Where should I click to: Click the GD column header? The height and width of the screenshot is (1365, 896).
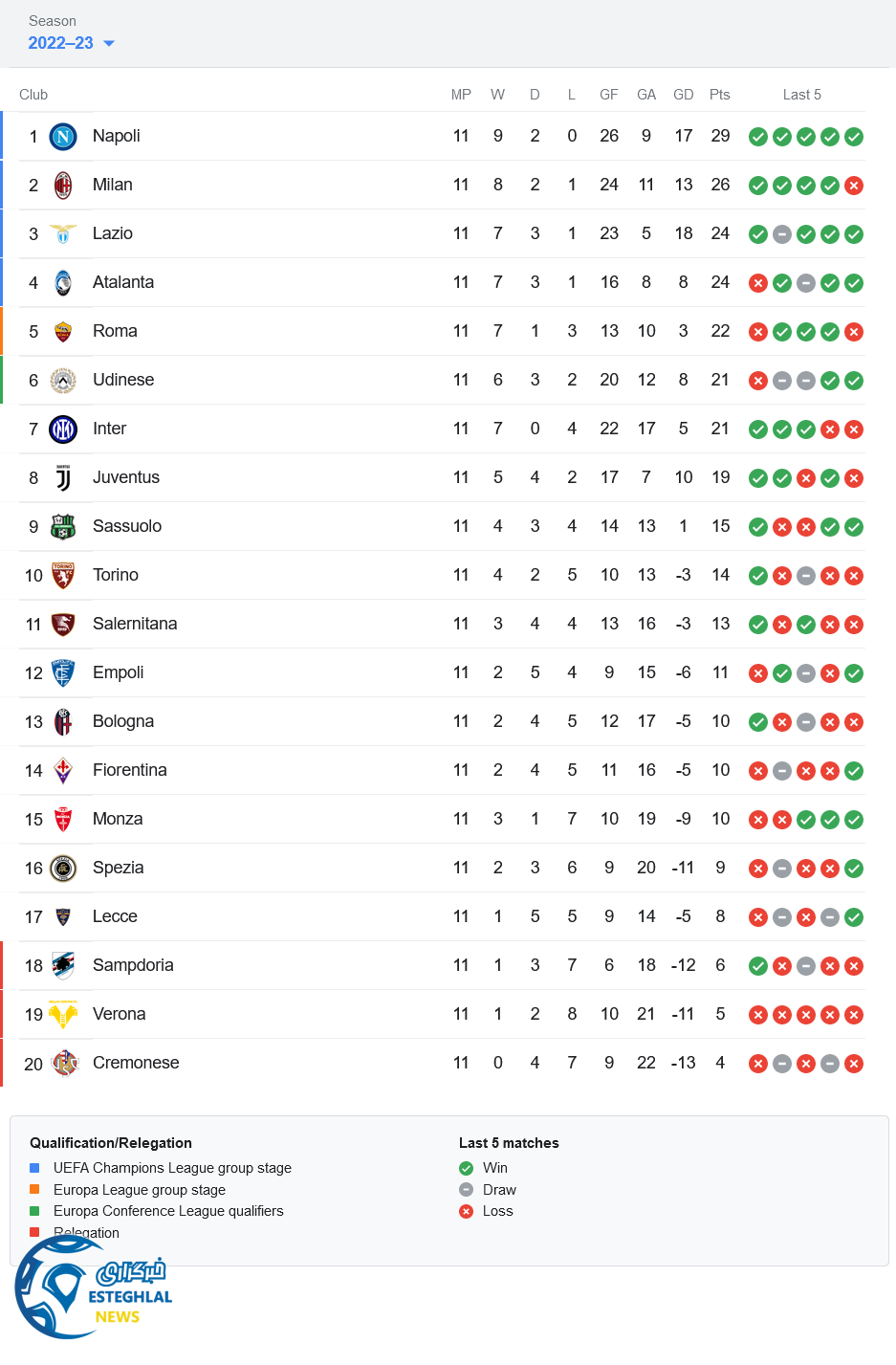683,95
